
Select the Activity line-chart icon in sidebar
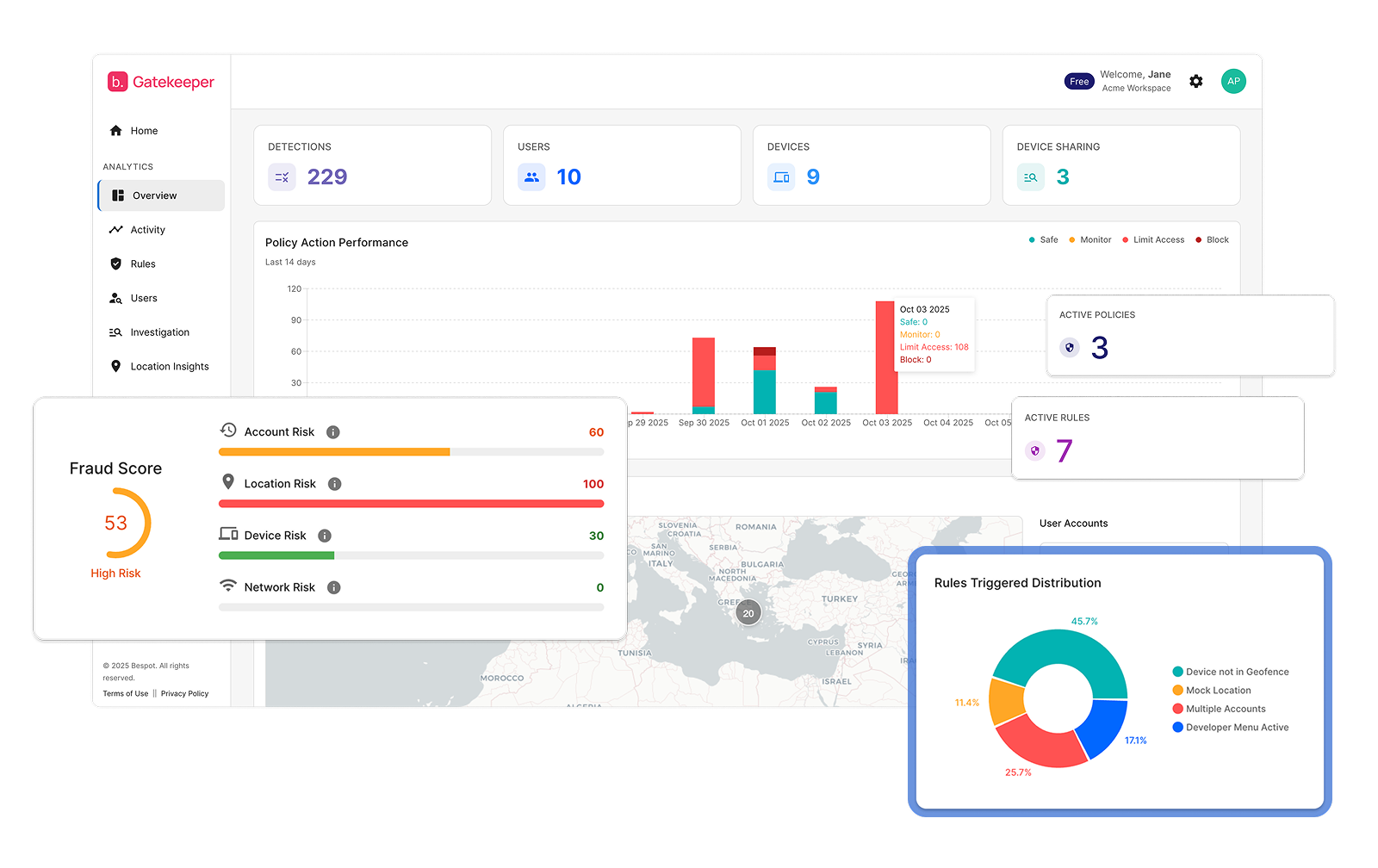coord(116,229)
